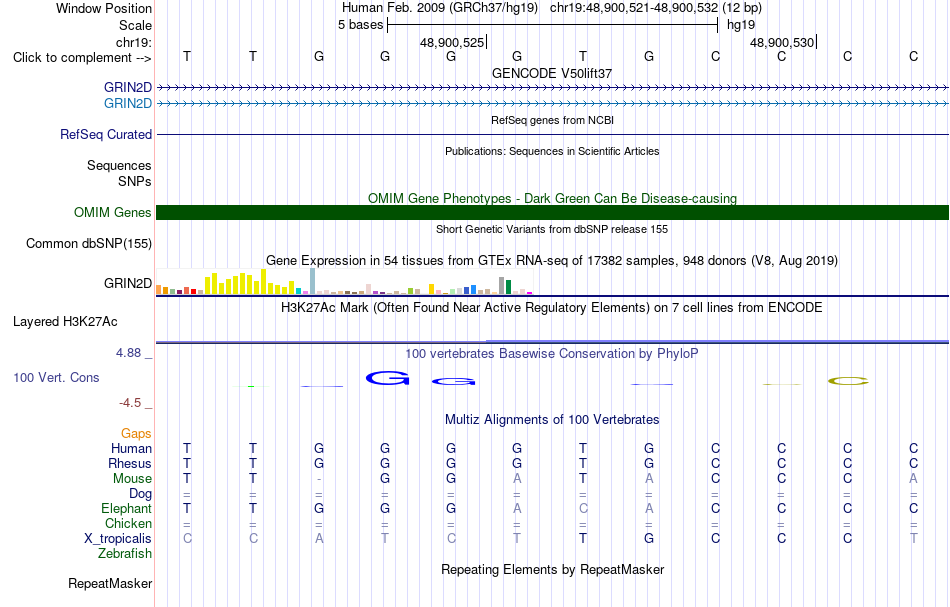Click the dark green OMIM gene bar

(x=552, y=213)
